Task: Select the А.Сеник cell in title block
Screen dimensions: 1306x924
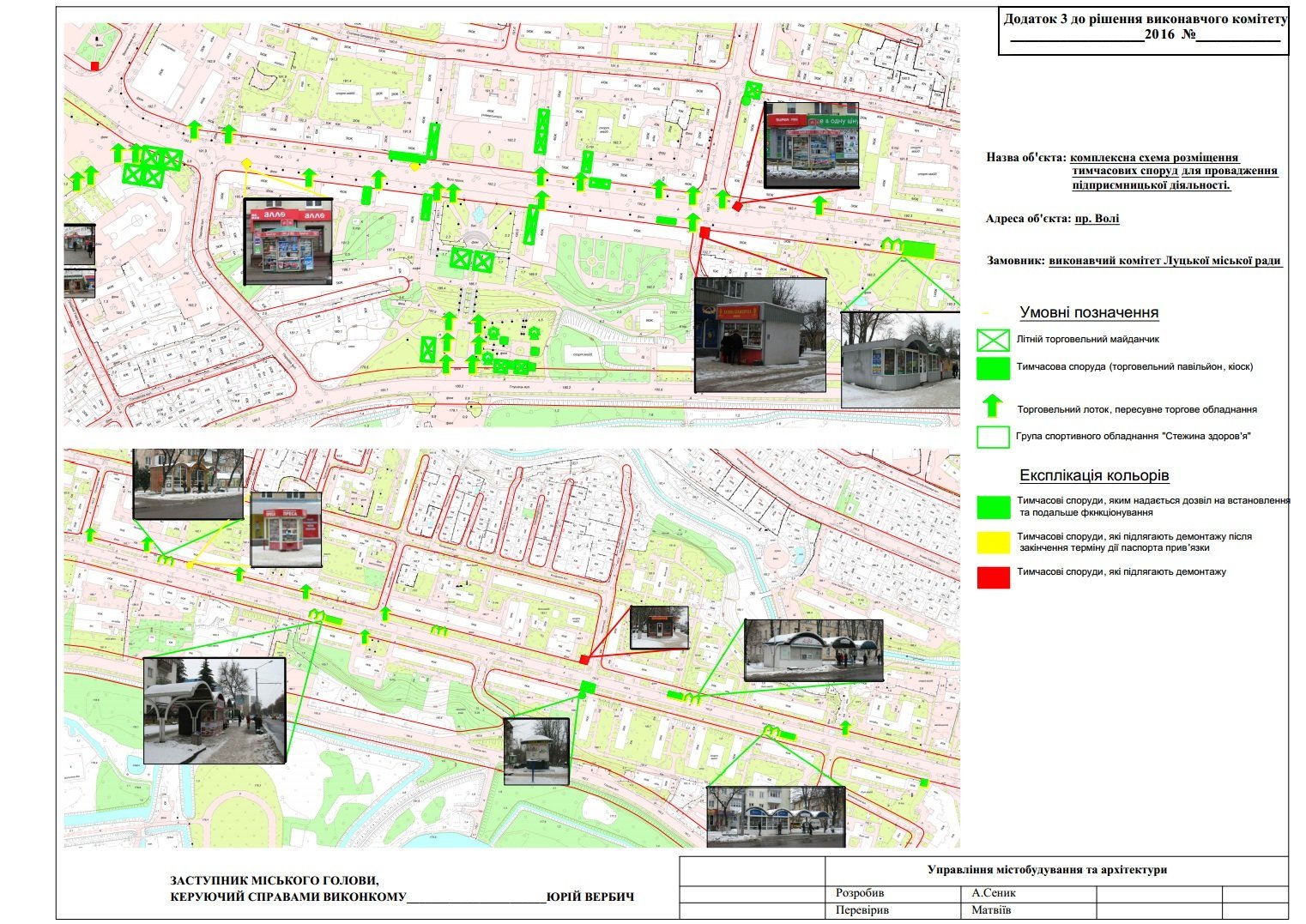Action: click(x=993, y=892)
